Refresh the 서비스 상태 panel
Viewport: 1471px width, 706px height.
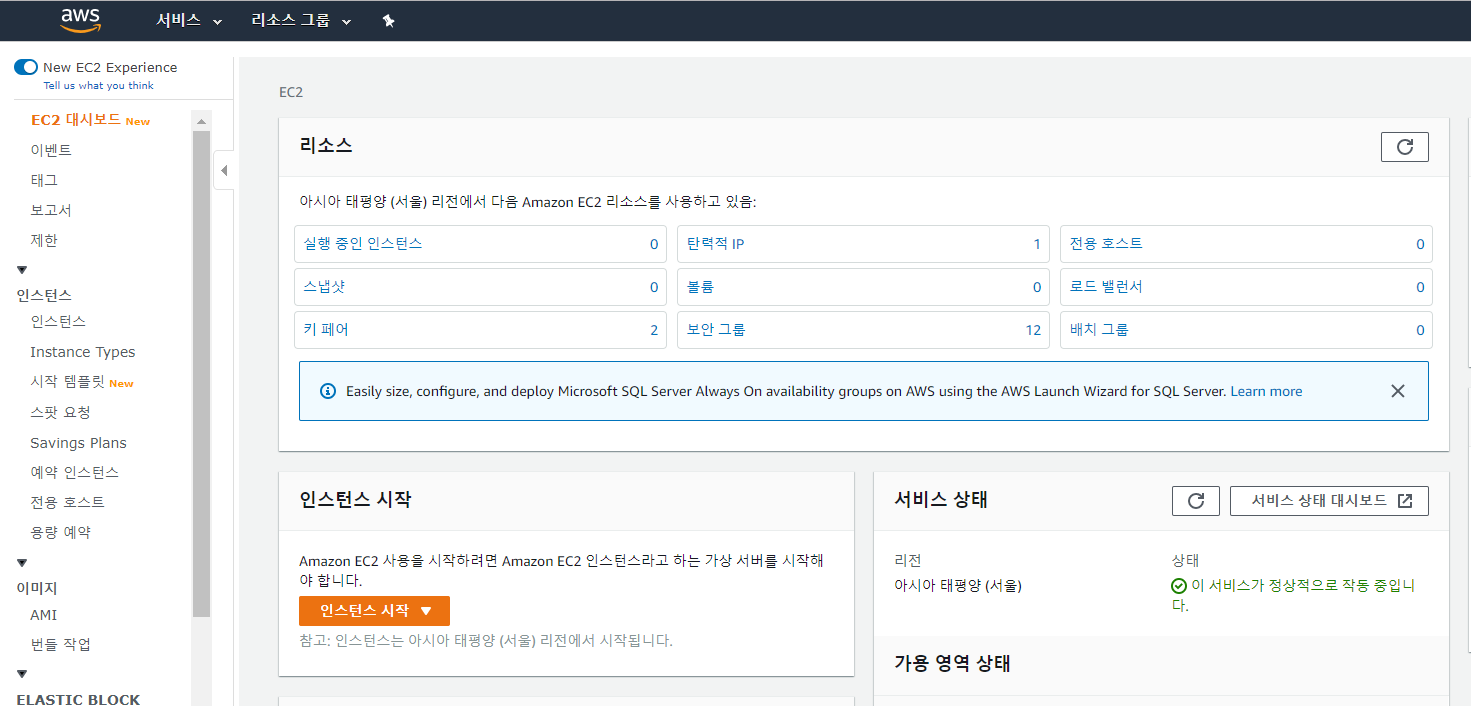[x=1195, y=501]
